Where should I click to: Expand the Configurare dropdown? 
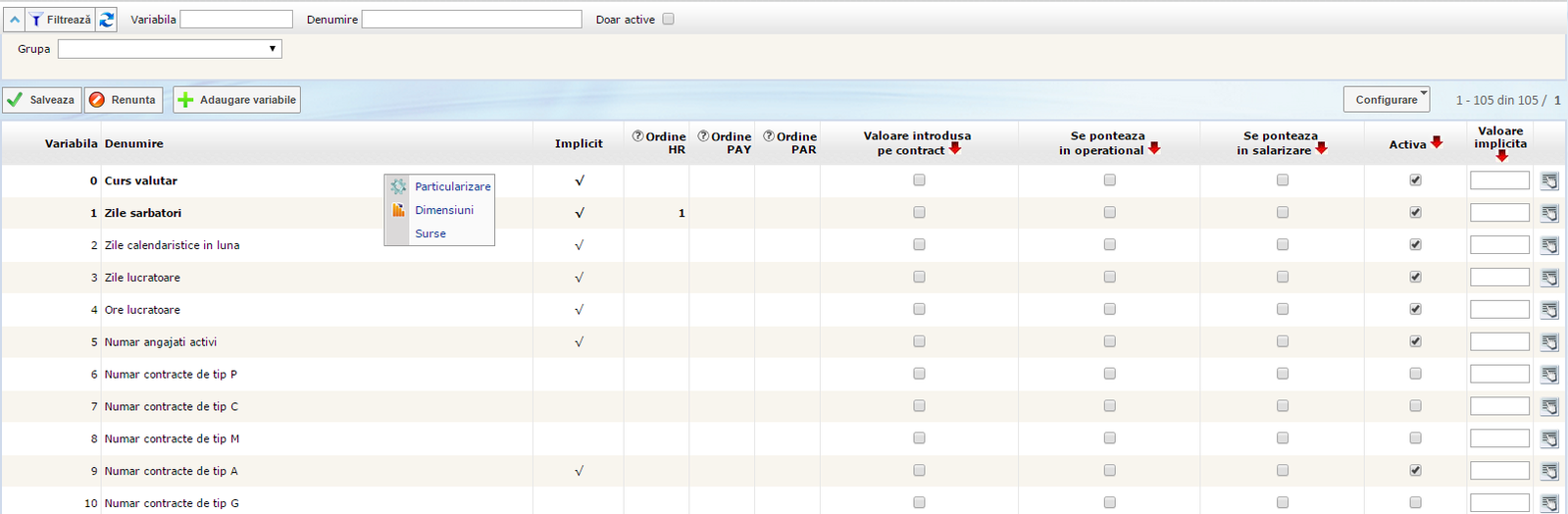[1387, 99]
